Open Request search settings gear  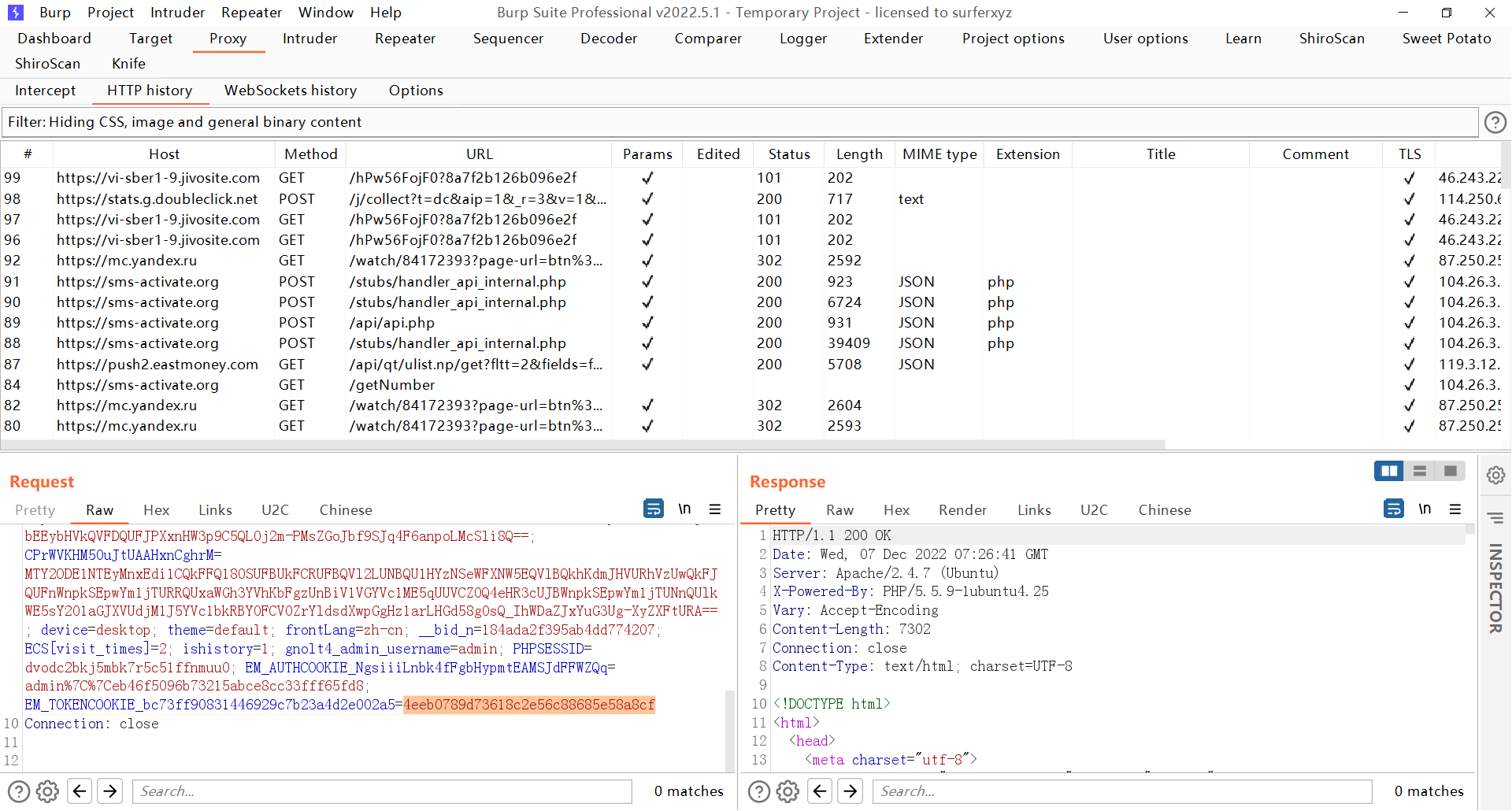coord(48,791)
